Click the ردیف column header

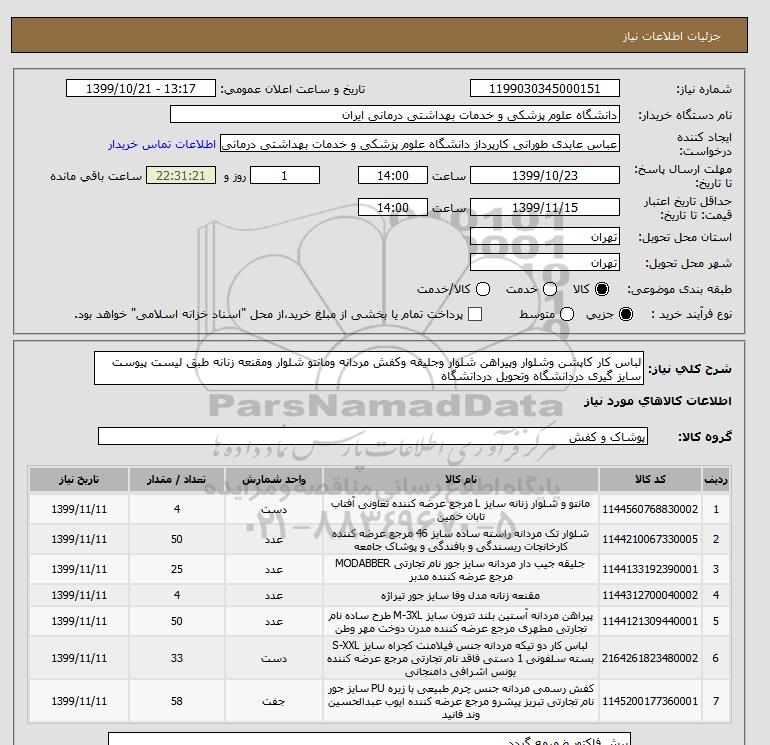[715, 479]
